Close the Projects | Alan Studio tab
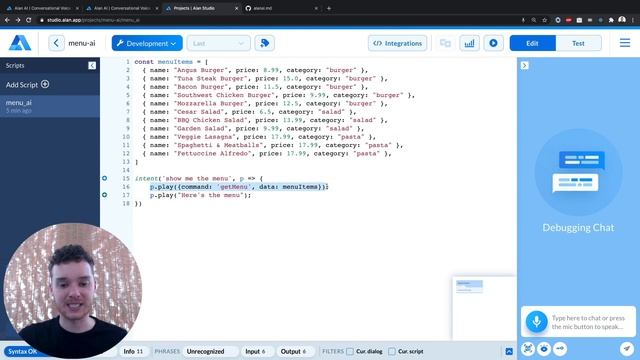 pyautogui.click(x=236, y=8)
